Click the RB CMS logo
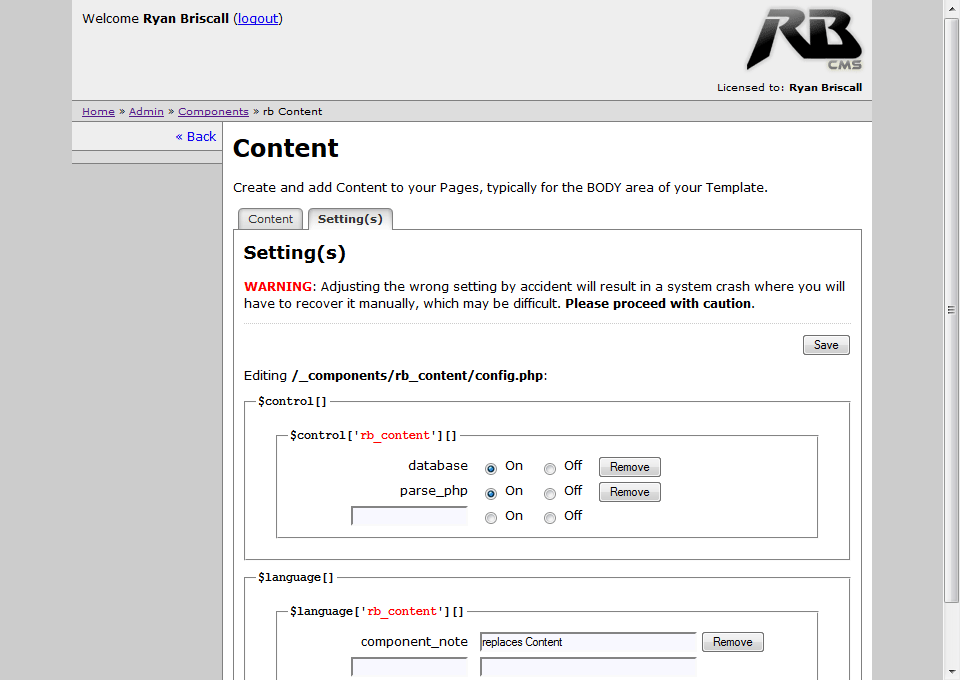 click(x=803, y=40)
